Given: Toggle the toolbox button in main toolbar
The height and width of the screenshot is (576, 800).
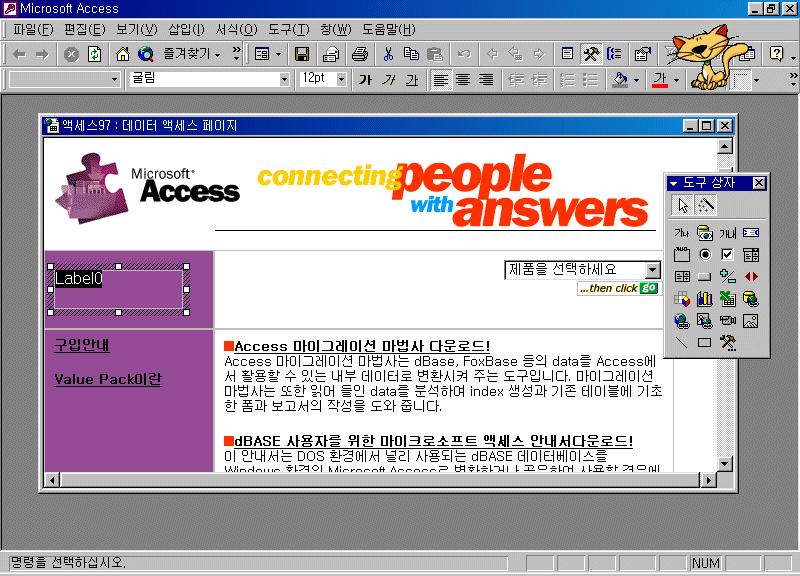Looking at the screenshot, I should click(x=591, y=54).
